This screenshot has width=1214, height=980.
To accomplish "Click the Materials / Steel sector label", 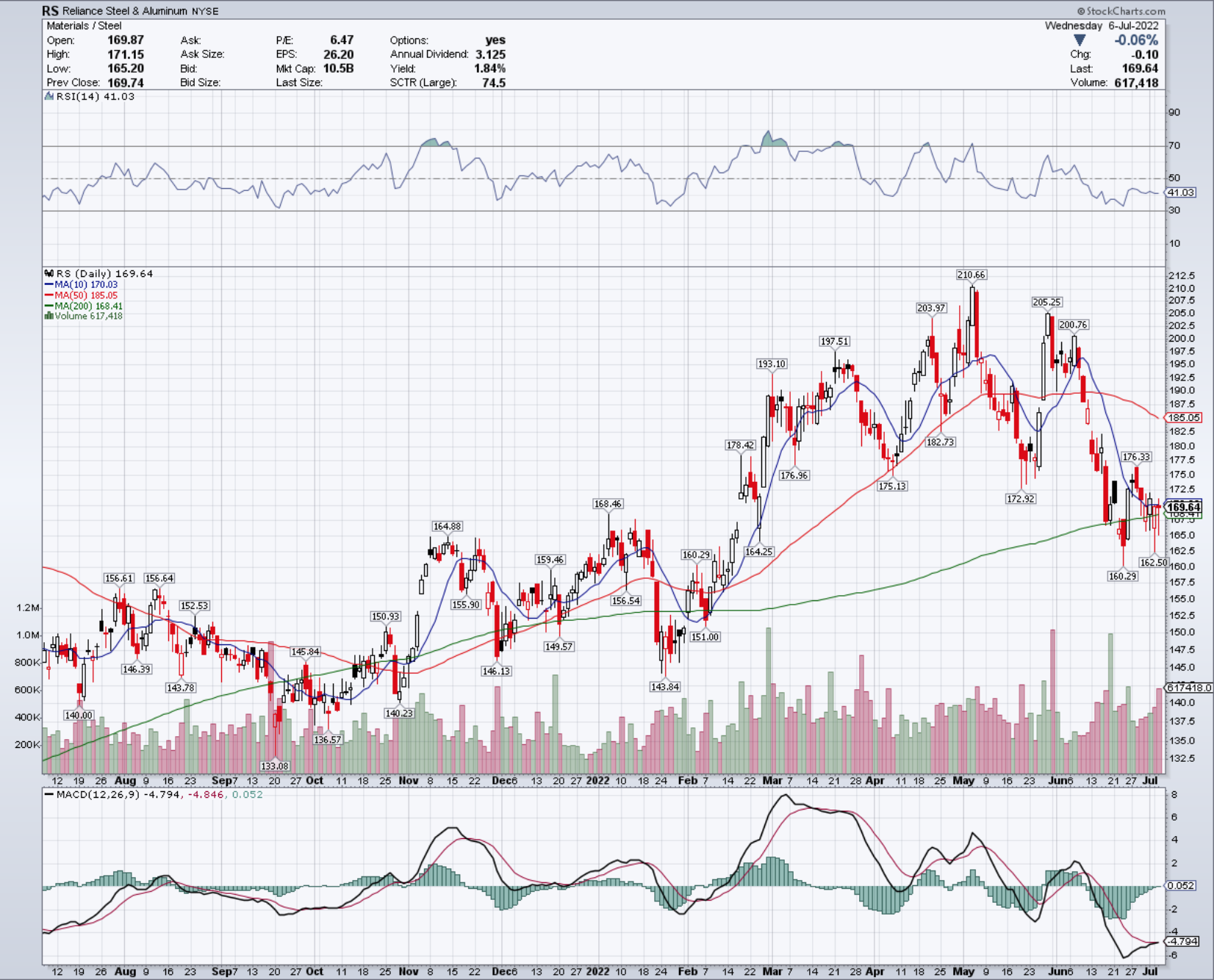I will [84, 26].
